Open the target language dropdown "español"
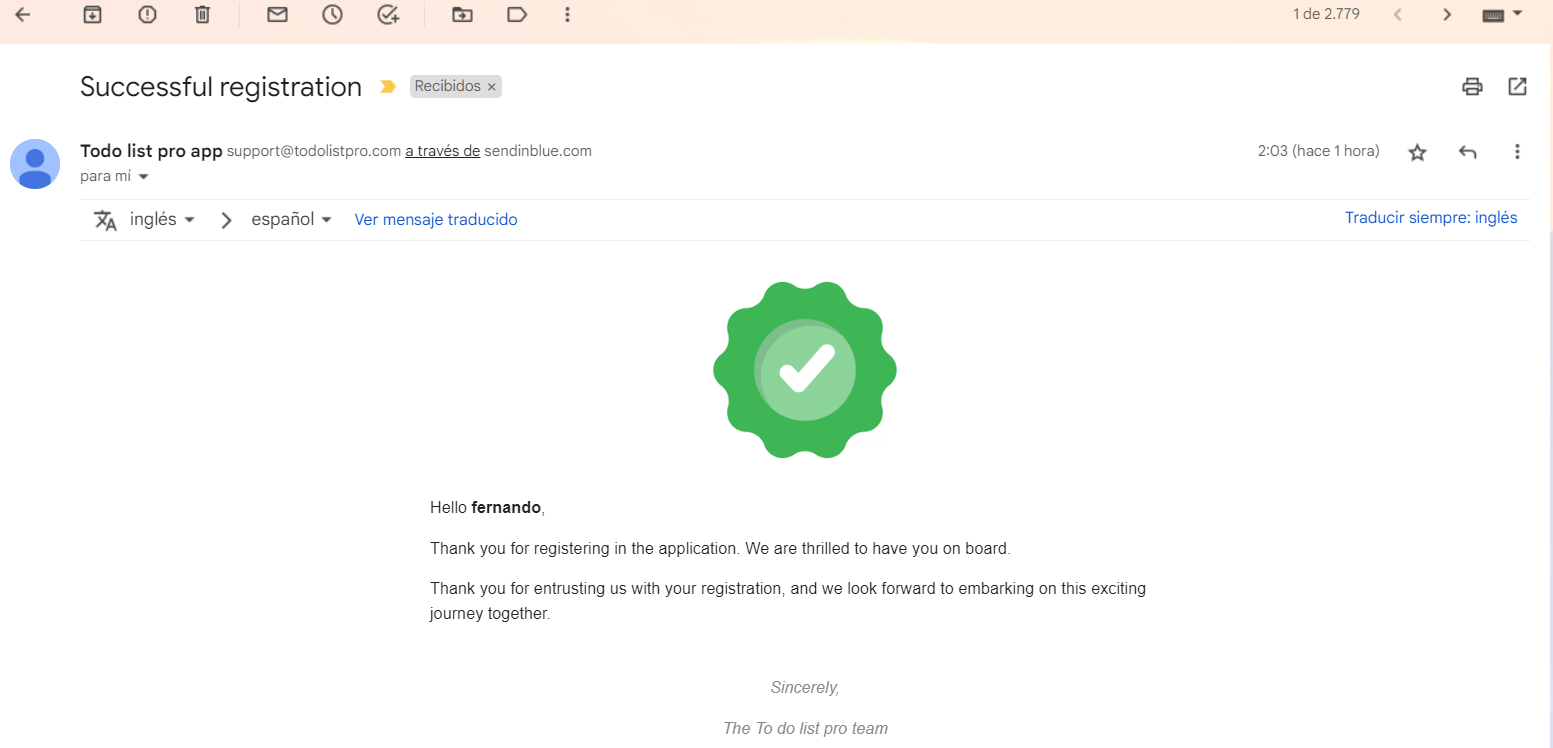Viewport: 1553px width, 748px height. [291, 220]
